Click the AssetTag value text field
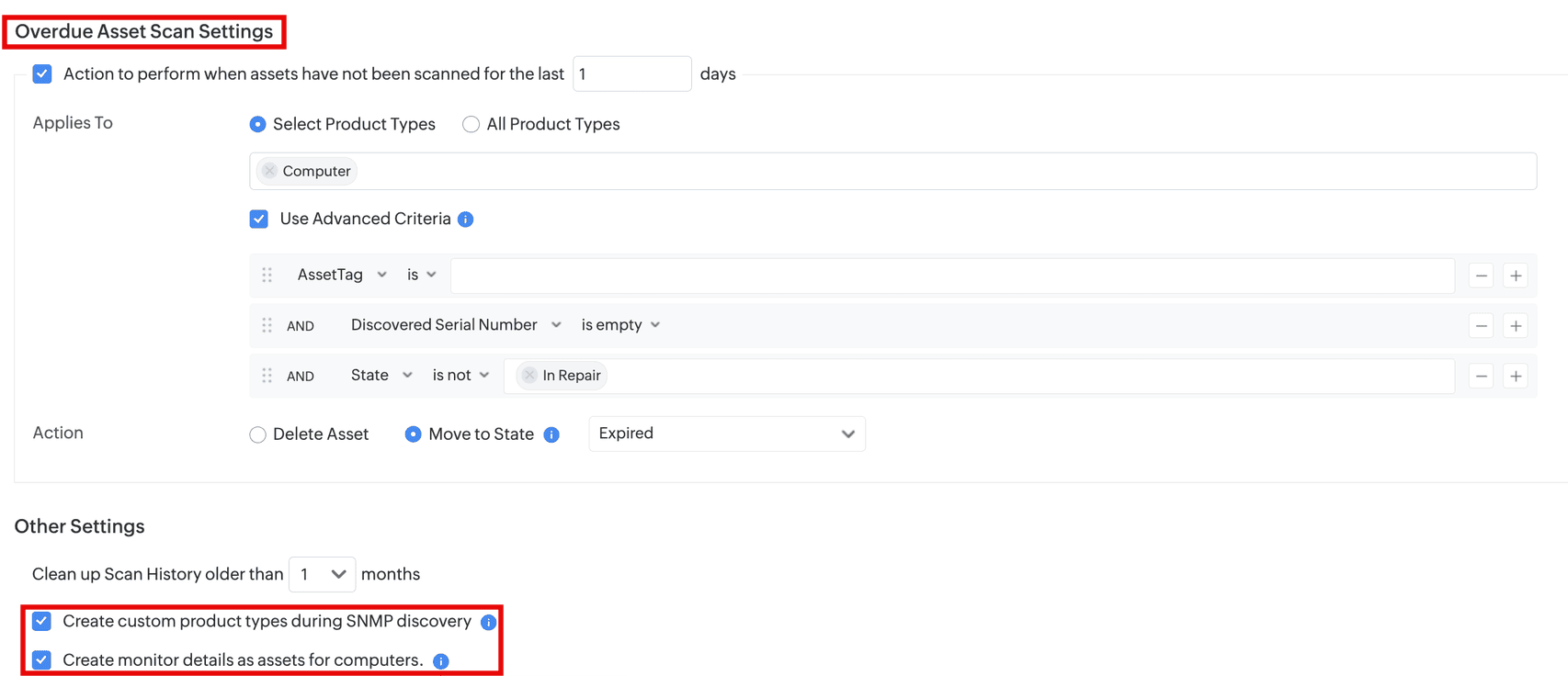Image resolution: width=1568 pixels, height=676 pixels. pyautogui.click(x=952, y=276)
